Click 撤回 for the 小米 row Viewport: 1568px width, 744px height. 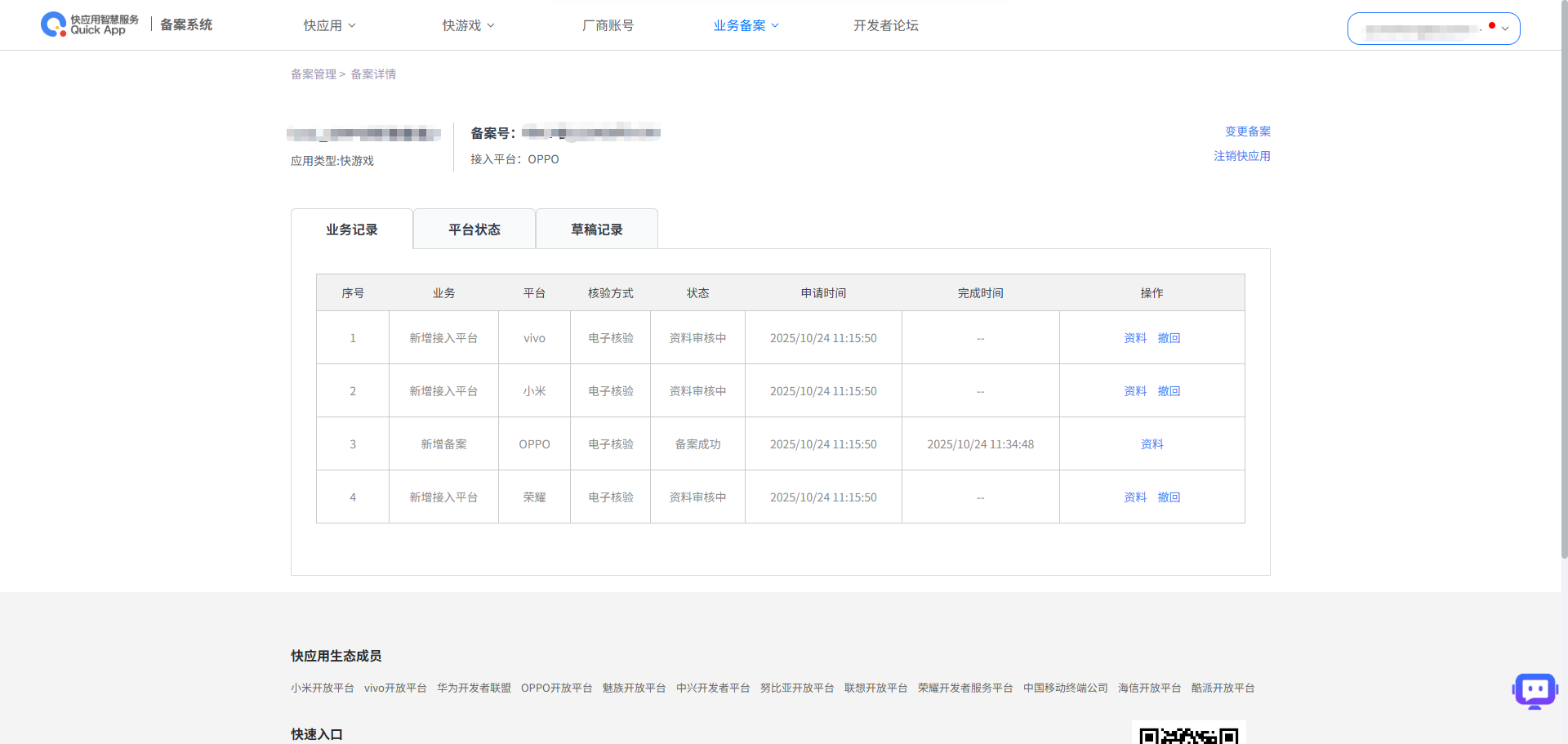1169,391
